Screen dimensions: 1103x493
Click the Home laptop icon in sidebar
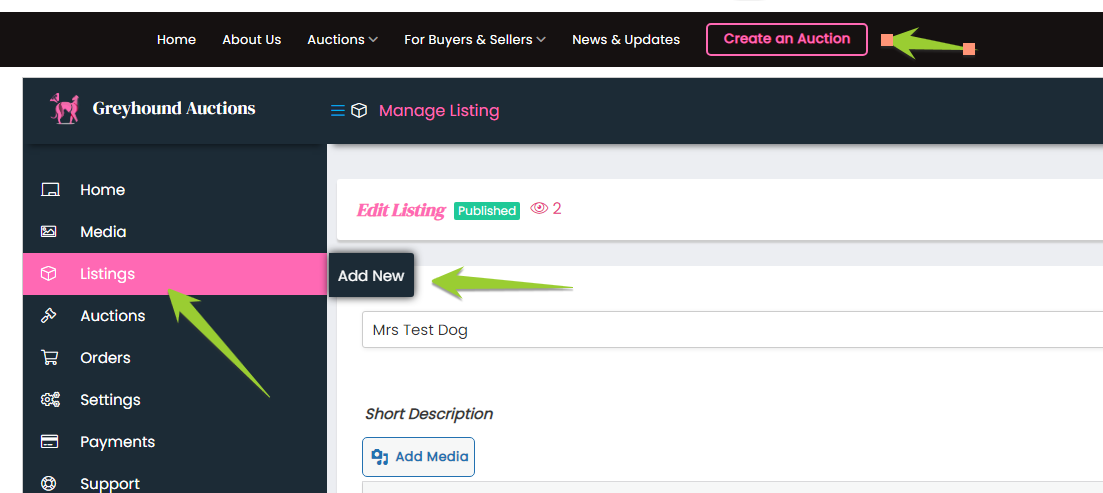(x=50, y=190)
